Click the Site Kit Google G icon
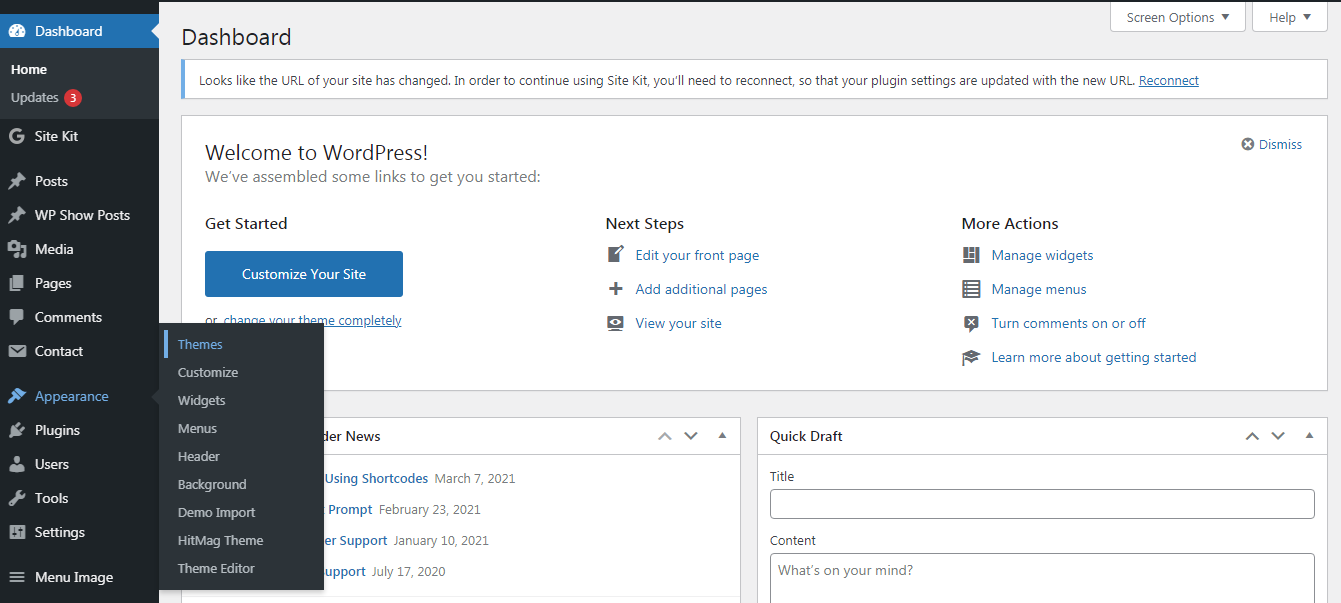This screenshot has height=603, width=1341. pos(17,136)
